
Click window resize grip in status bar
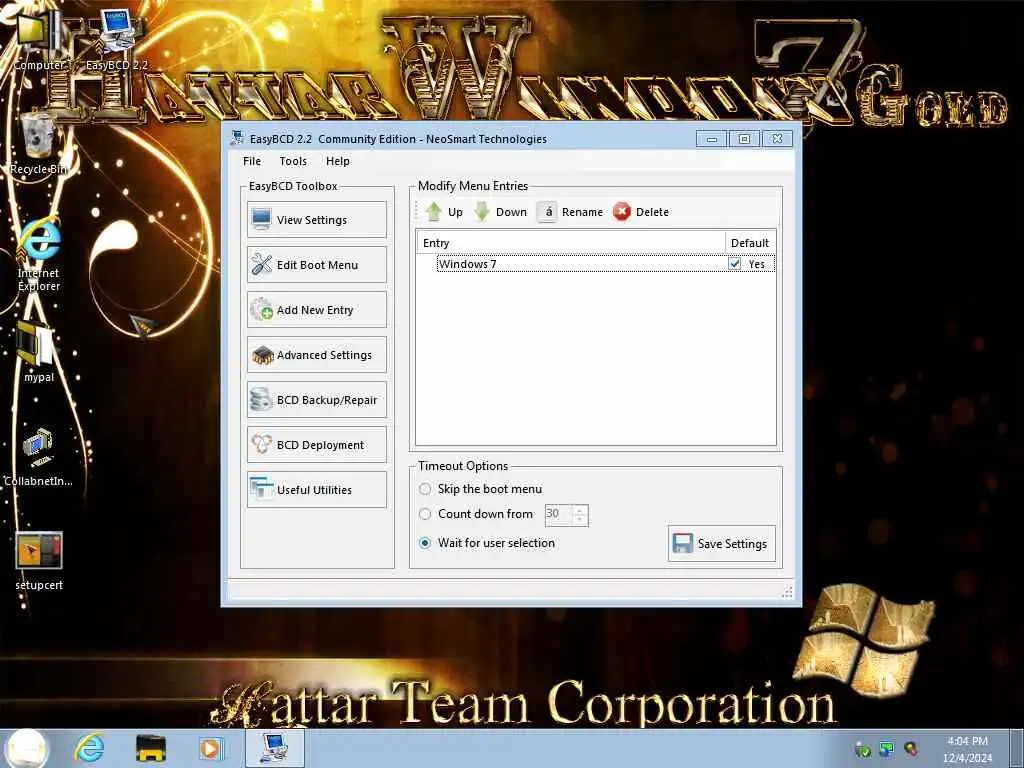787,591
